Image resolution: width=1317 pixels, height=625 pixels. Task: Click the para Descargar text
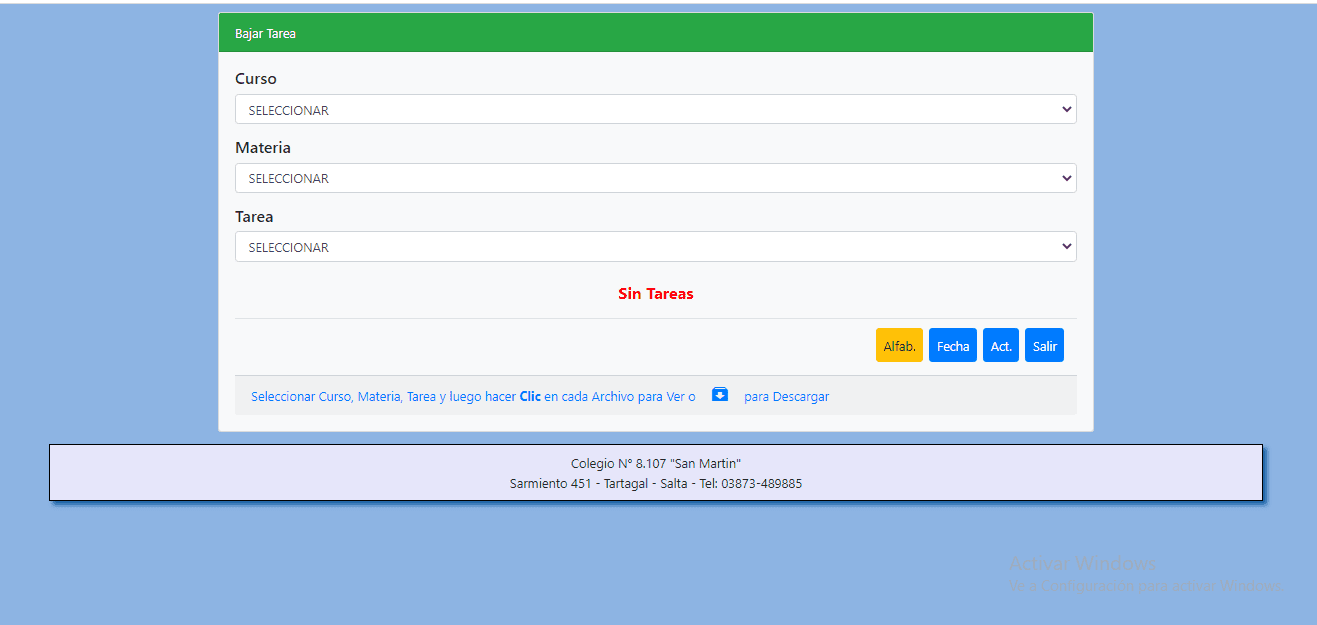click(786, 397)
